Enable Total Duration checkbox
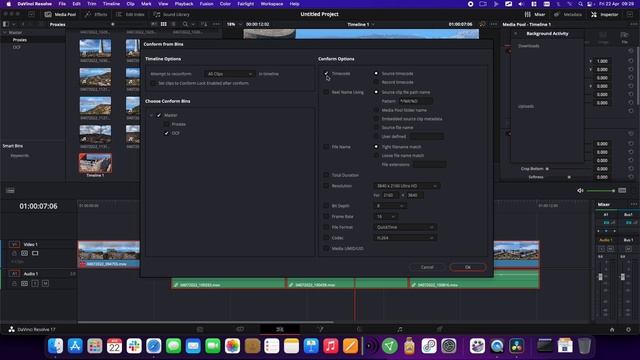640x360 pixels. (x=326, y=175)
